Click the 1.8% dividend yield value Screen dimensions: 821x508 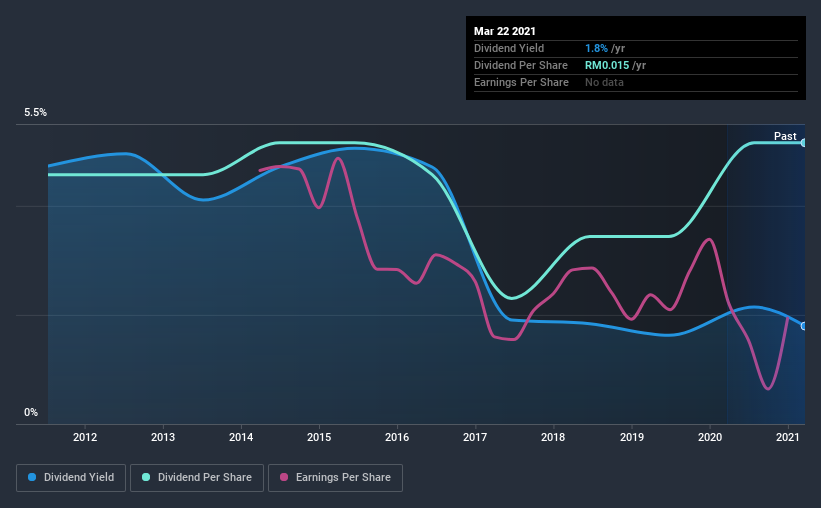coord(596,48)
